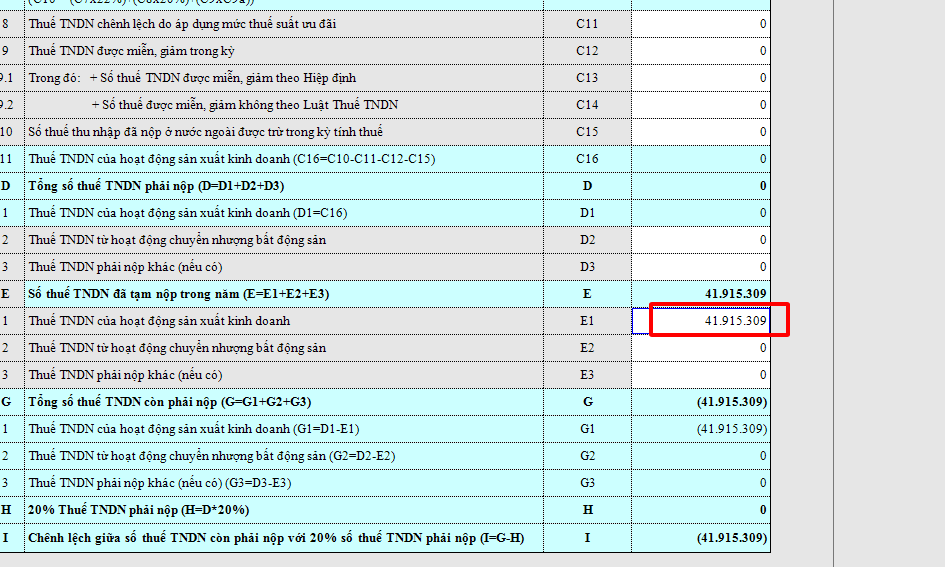945x567 pixels.
Task: Select the H code cell in the code column
Action: (587, 510)
